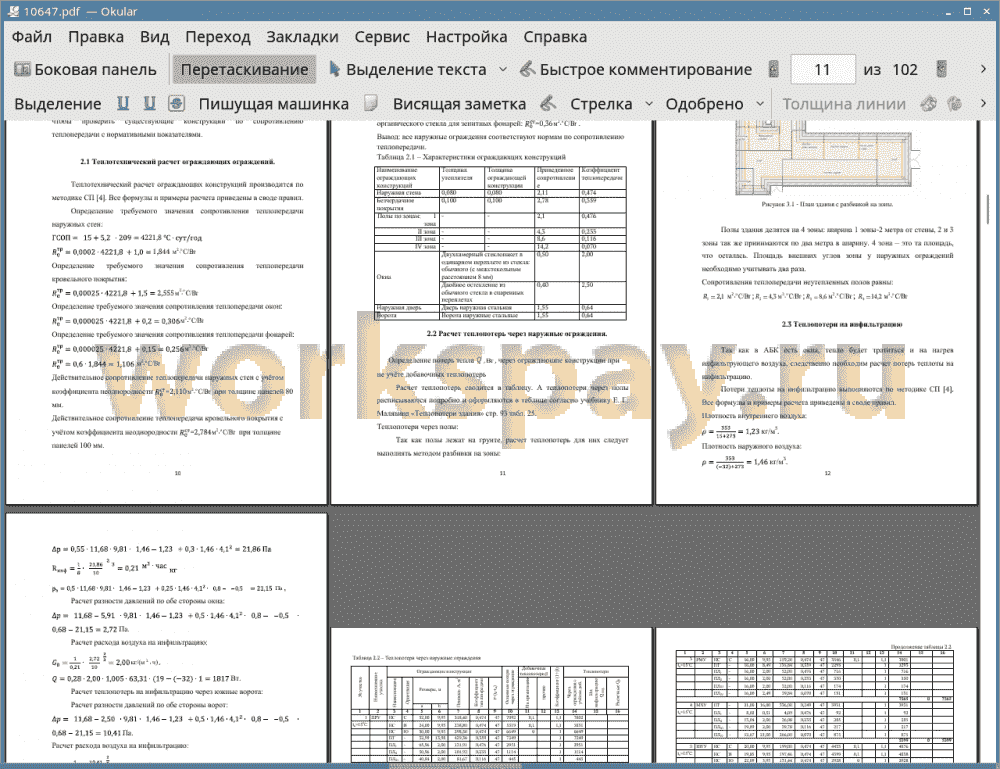Activate the Перетаскивание browse mode
Image resolution: width=1000 pixels, height=769 pixels.
pyautogui.click(x=244, y=70)
